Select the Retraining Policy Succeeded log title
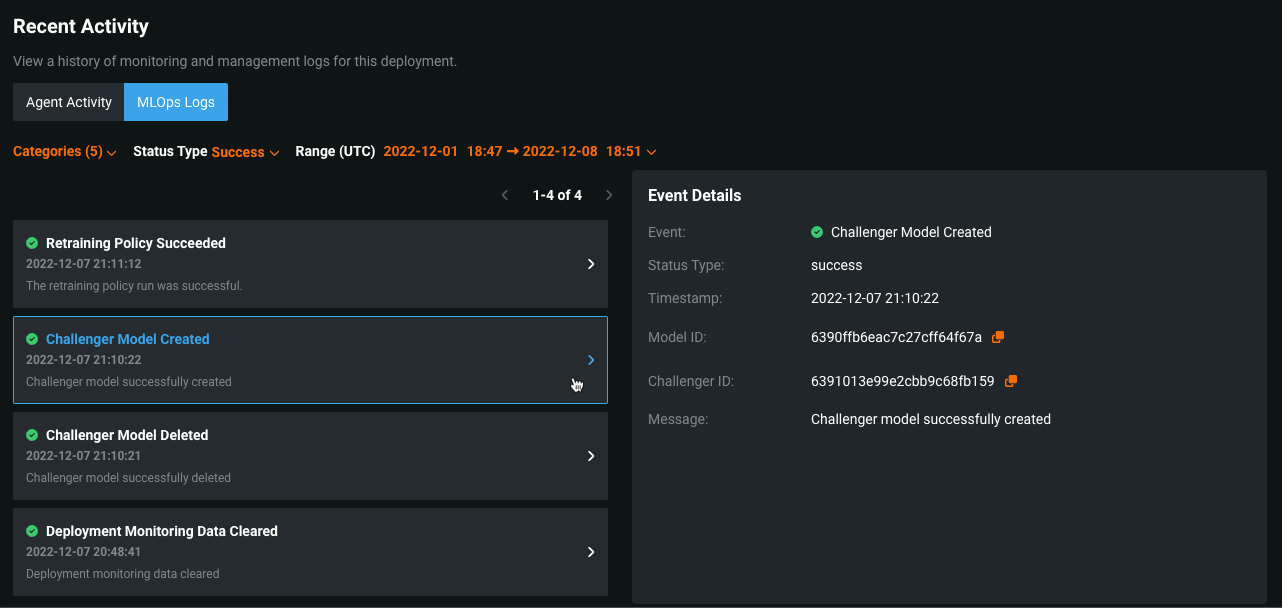Viewport: 1282px width, 608px height. click(x=136, y=243)
